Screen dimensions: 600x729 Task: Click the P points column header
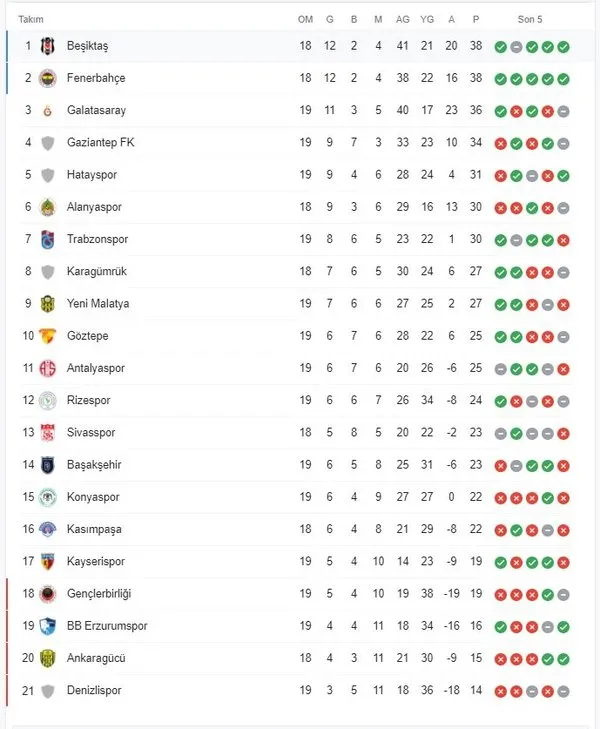476,20
